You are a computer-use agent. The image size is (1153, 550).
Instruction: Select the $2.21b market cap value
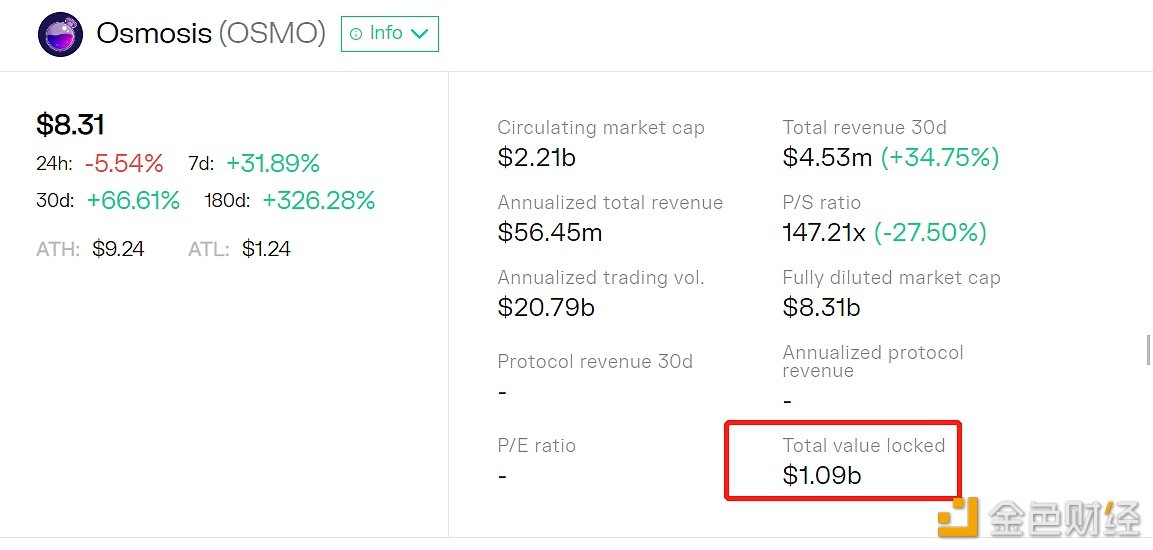[x=537, y=157]
